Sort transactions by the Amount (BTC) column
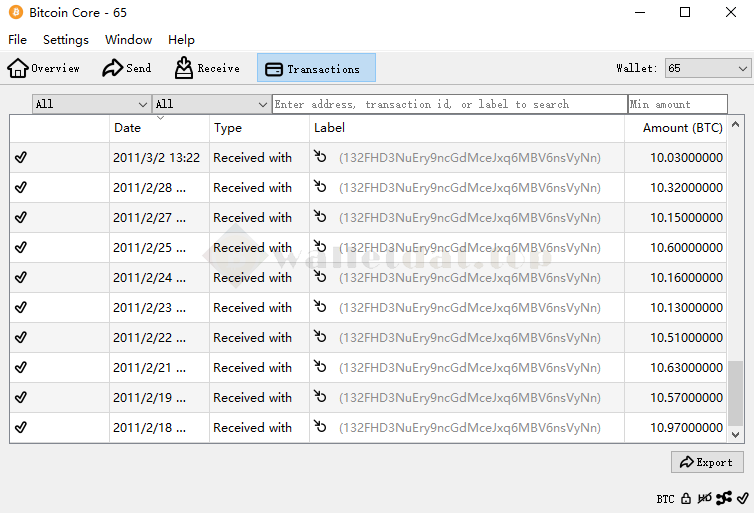Image resolution: width=754 pixels, height=513 pixels. click(682, 128)
